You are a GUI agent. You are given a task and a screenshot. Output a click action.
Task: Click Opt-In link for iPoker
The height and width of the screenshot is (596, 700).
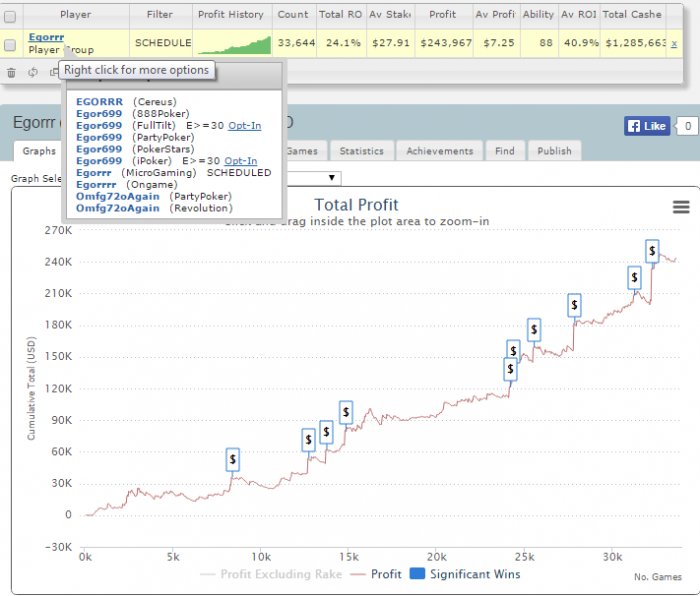click(x=241, y=161)
